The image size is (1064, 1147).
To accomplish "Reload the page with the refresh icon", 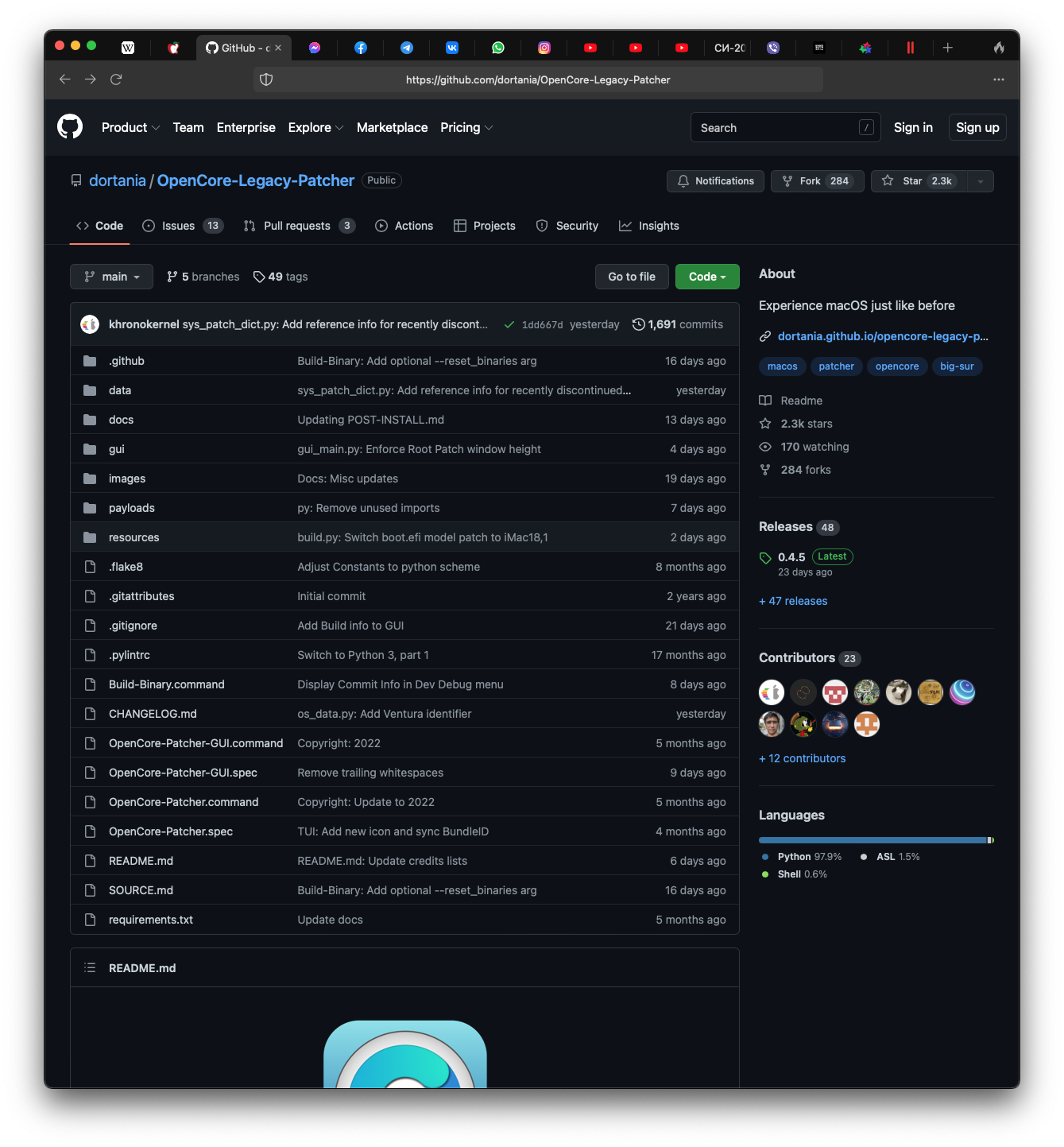I will [116, 79].
